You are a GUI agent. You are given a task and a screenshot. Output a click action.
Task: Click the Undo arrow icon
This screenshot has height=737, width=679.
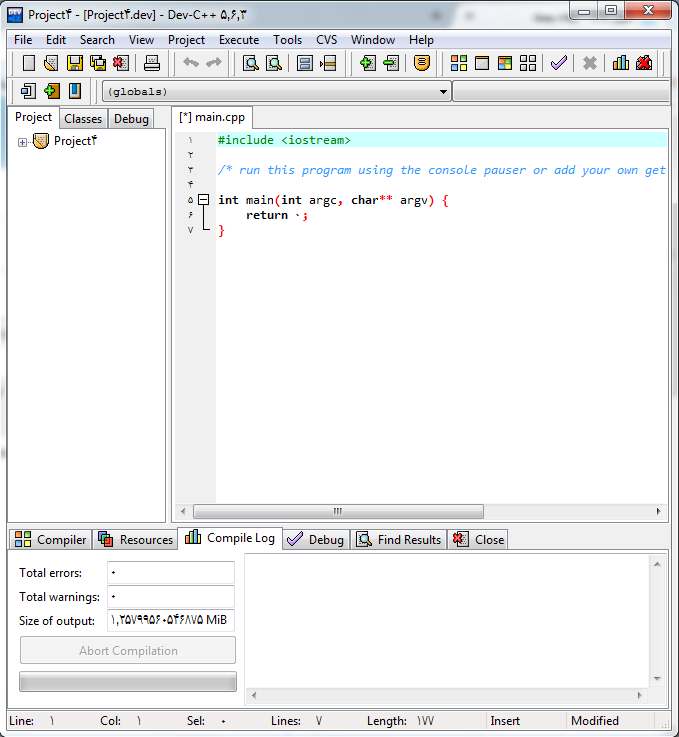[x=191, y=63]
